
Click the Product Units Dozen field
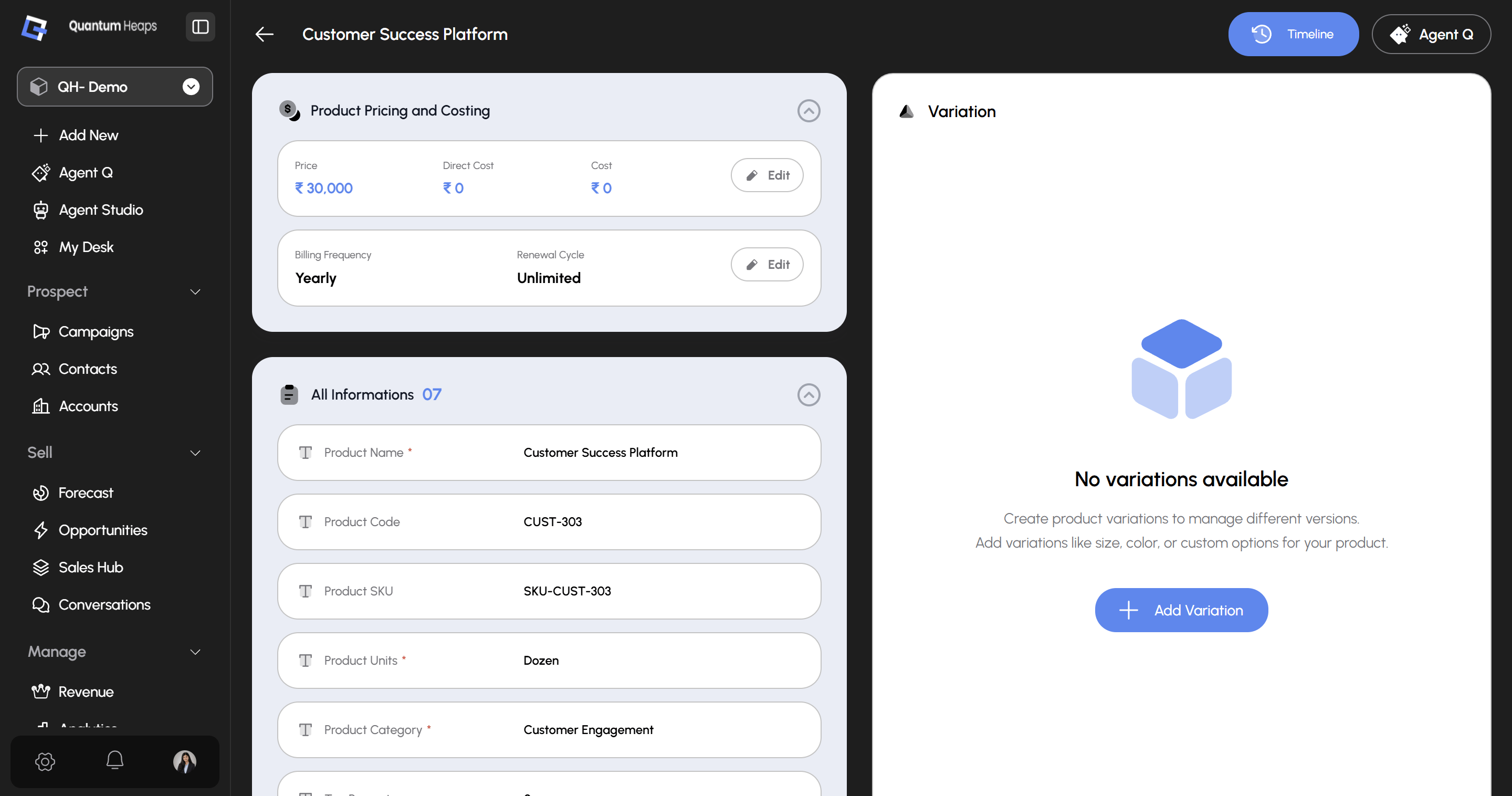[x=549, y=661]
